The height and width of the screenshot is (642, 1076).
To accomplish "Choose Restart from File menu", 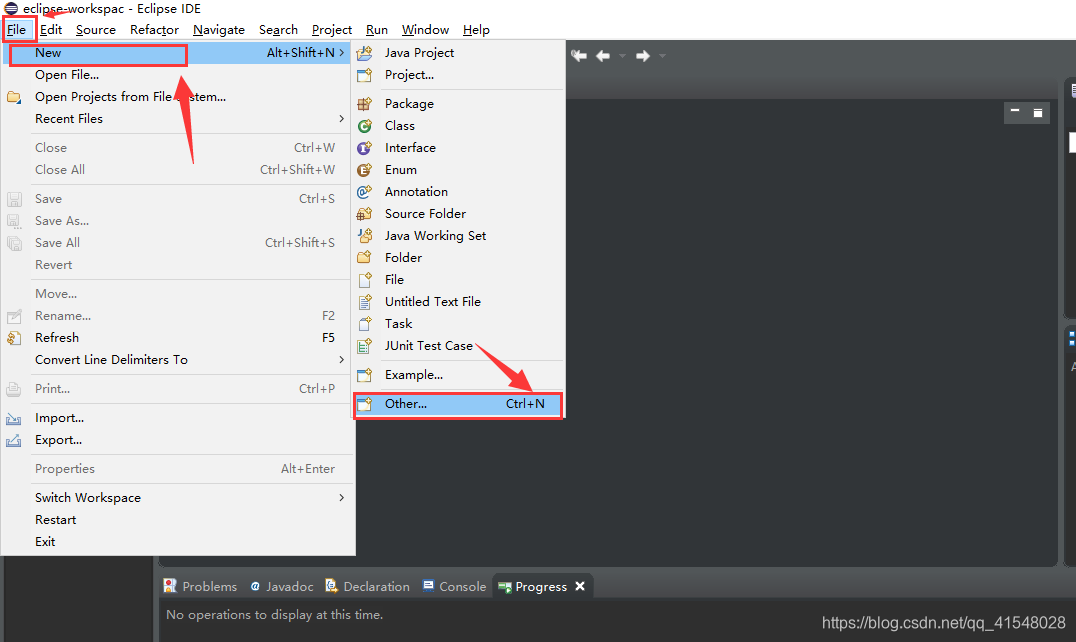I will click(56, 519).
